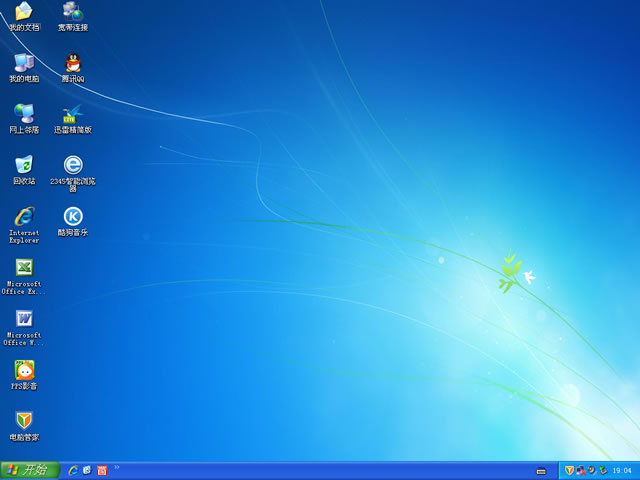Click the 网上邻居 network neighborhood icon
The height and width of the screenshot is (480, 640).
coord(24,114)
